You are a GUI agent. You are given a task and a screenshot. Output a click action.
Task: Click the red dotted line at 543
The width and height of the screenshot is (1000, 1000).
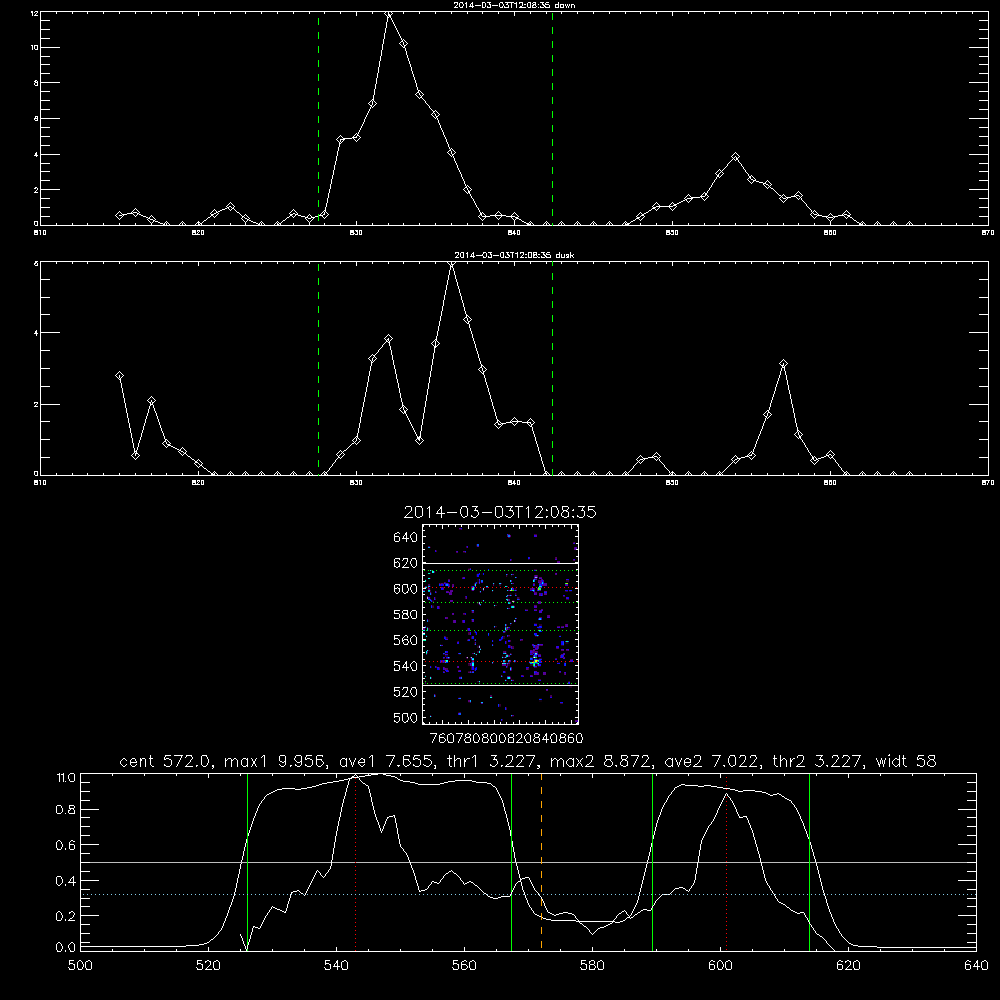355,861
